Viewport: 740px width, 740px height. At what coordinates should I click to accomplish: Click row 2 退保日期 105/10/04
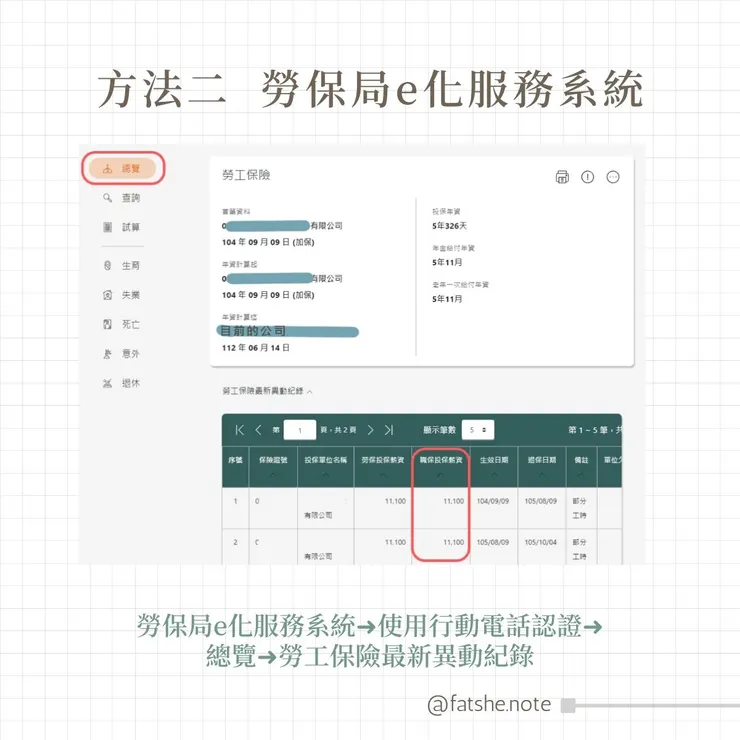(541, 542)
